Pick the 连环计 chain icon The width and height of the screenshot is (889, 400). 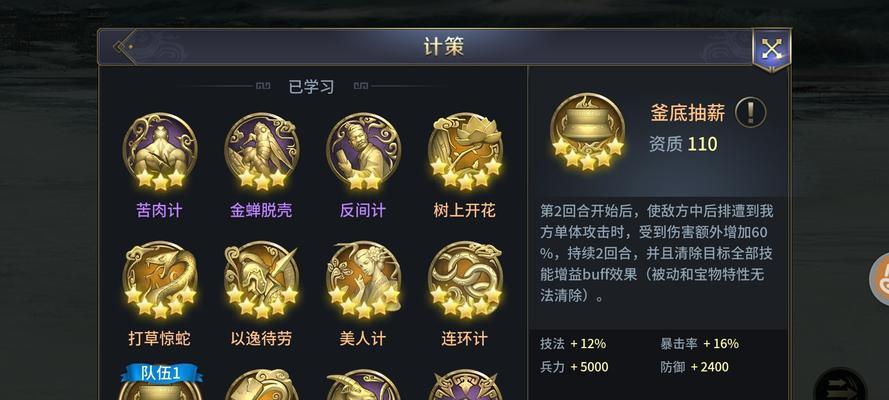(465, 279)
